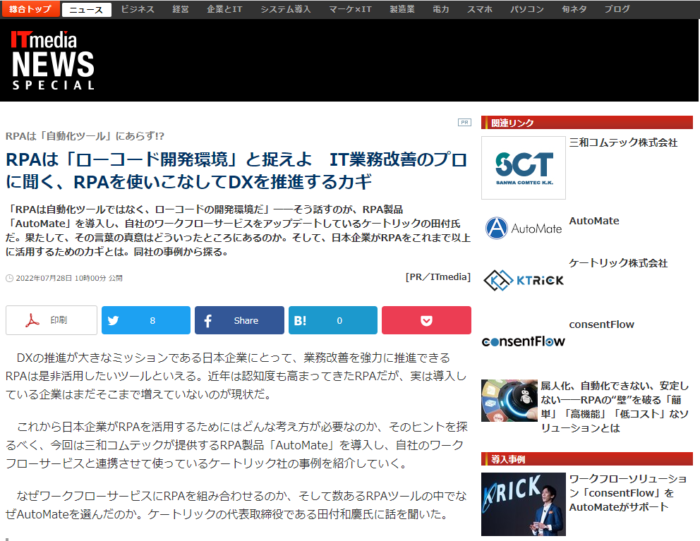
Task: Click the Hatena B! icon
Action: pos(300,320)
